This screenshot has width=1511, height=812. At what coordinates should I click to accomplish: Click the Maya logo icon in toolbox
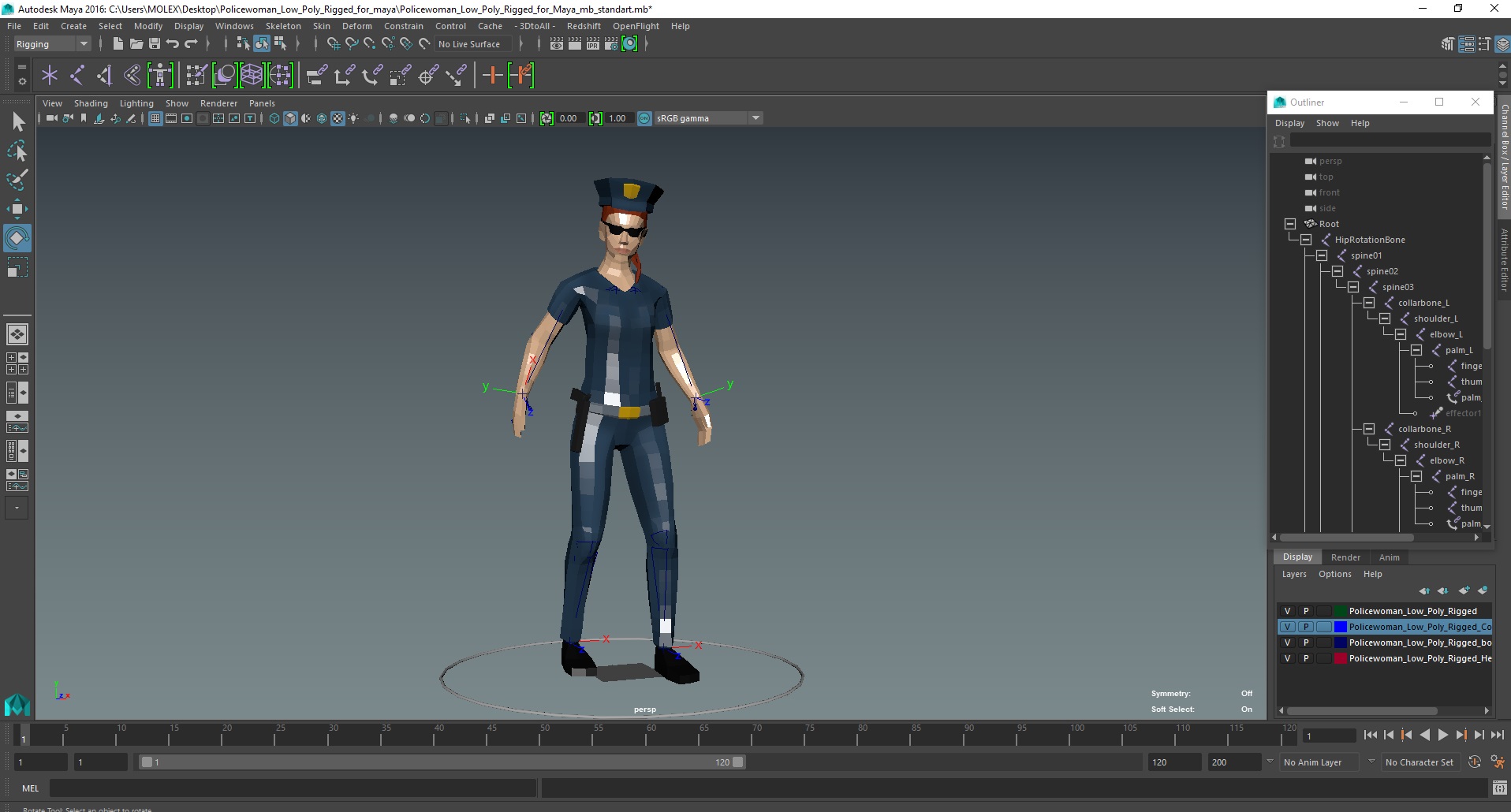[17, 704]
